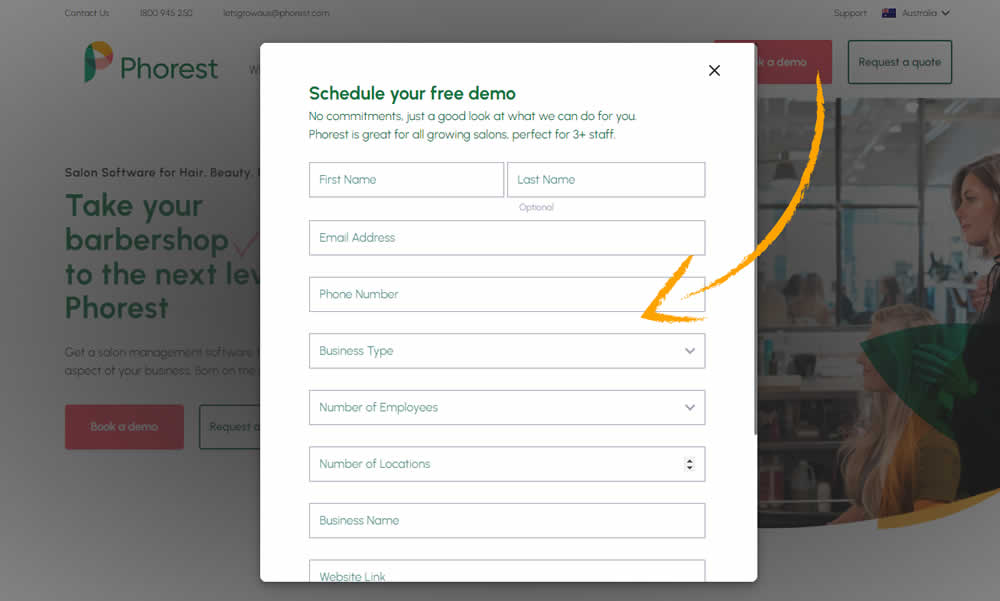
Task: Expand the Number of Employees dropdown
Action: (x=507, y=407)
